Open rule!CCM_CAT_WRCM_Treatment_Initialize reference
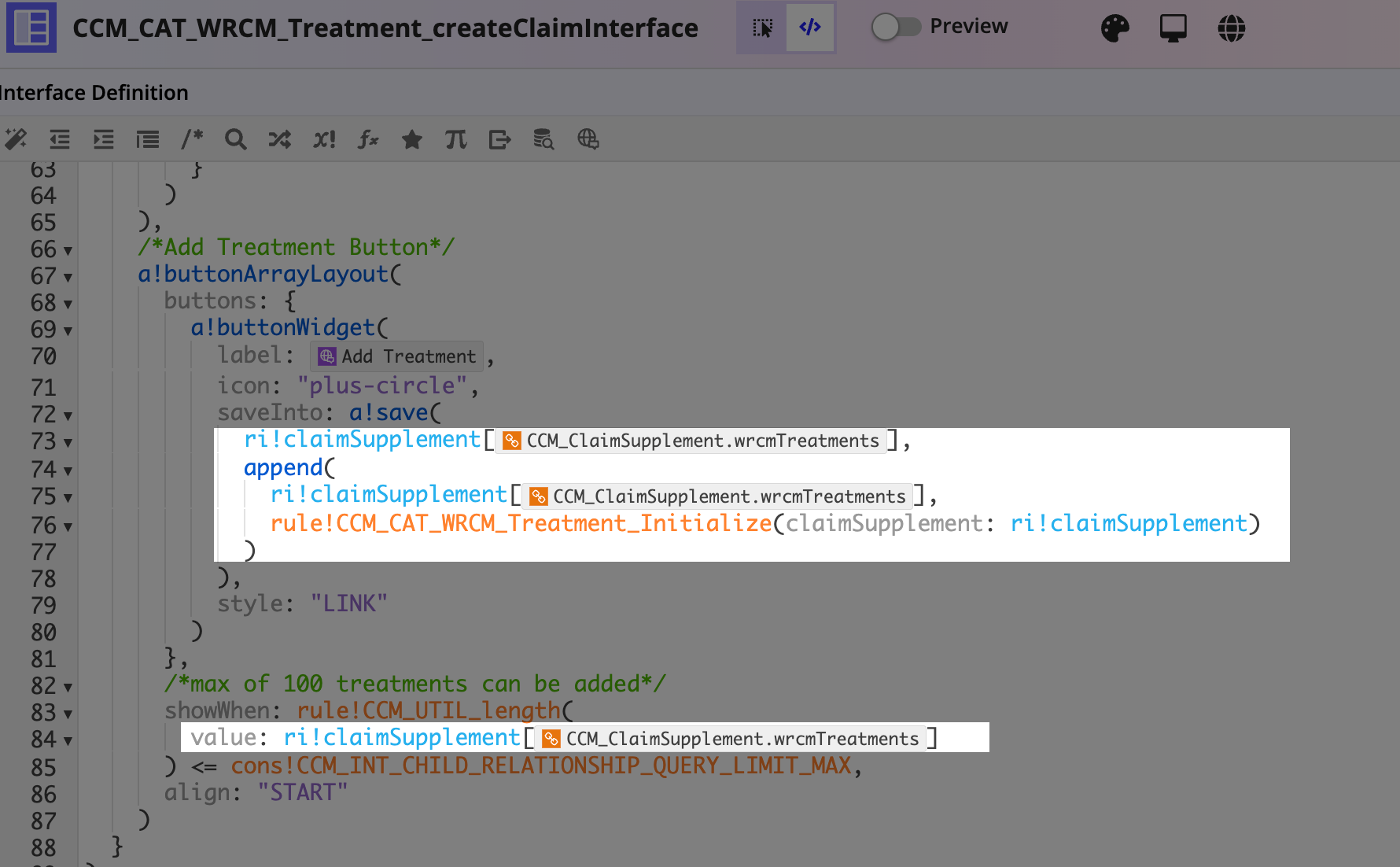 [x=521, y=523]
